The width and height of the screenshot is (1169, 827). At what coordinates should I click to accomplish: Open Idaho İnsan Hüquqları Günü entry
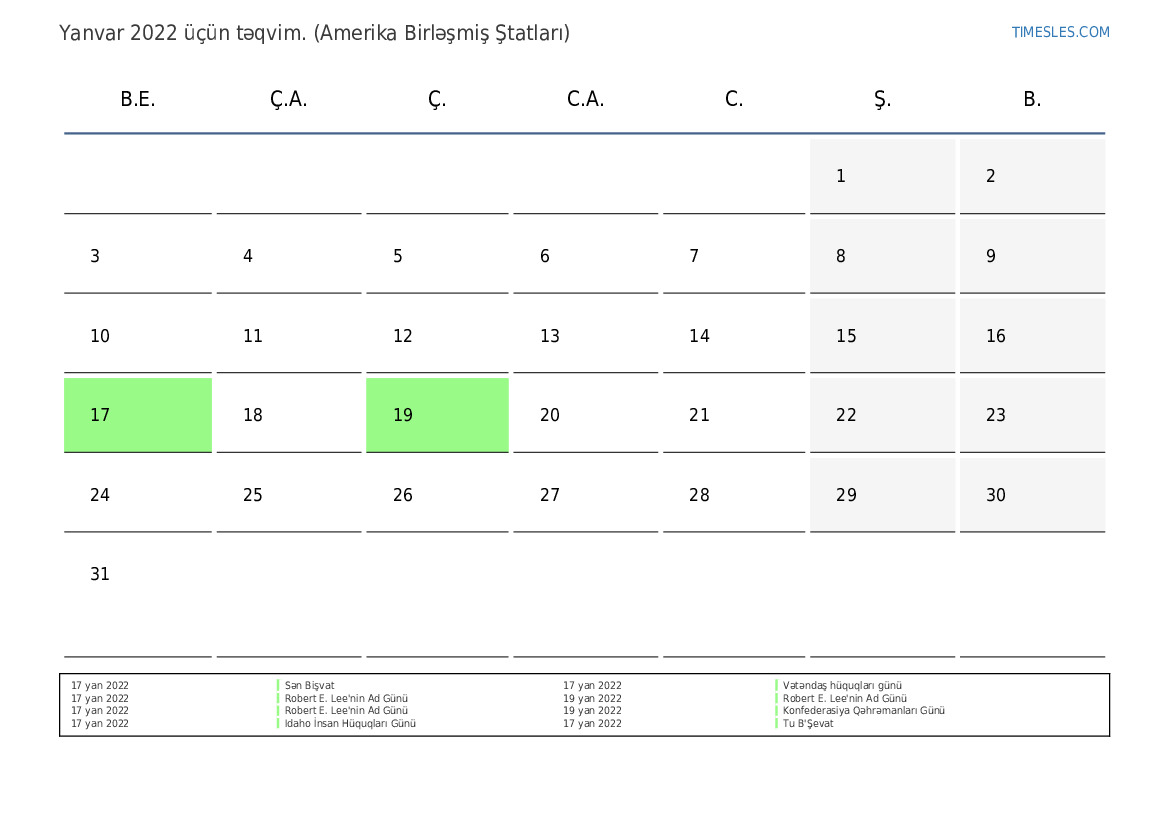click(x=350, y=723)
